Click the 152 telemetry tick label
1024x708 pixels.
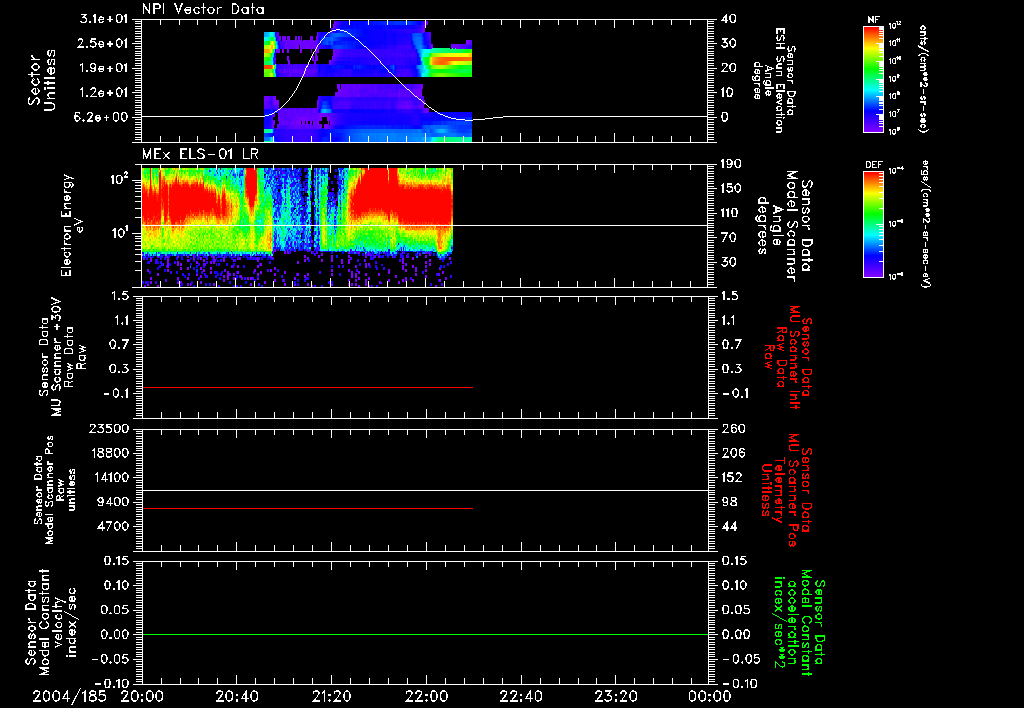click(732, 477)
